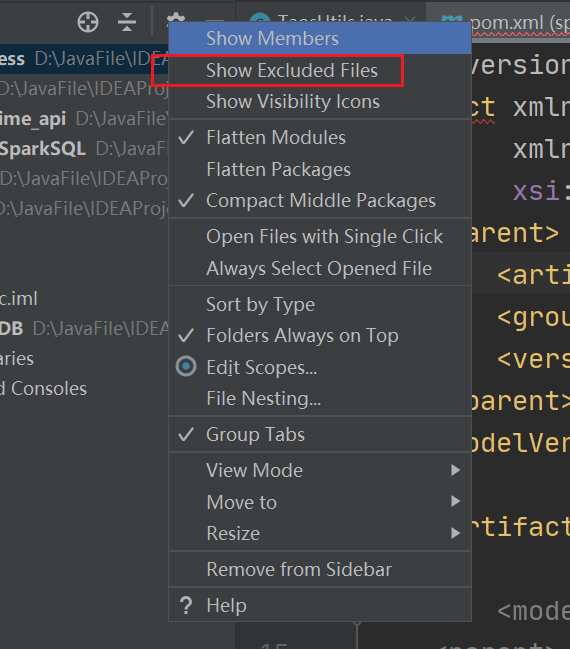570x649 pixels.
Task: Expand the Resize submenu arrow
Action: pos(455,533)
